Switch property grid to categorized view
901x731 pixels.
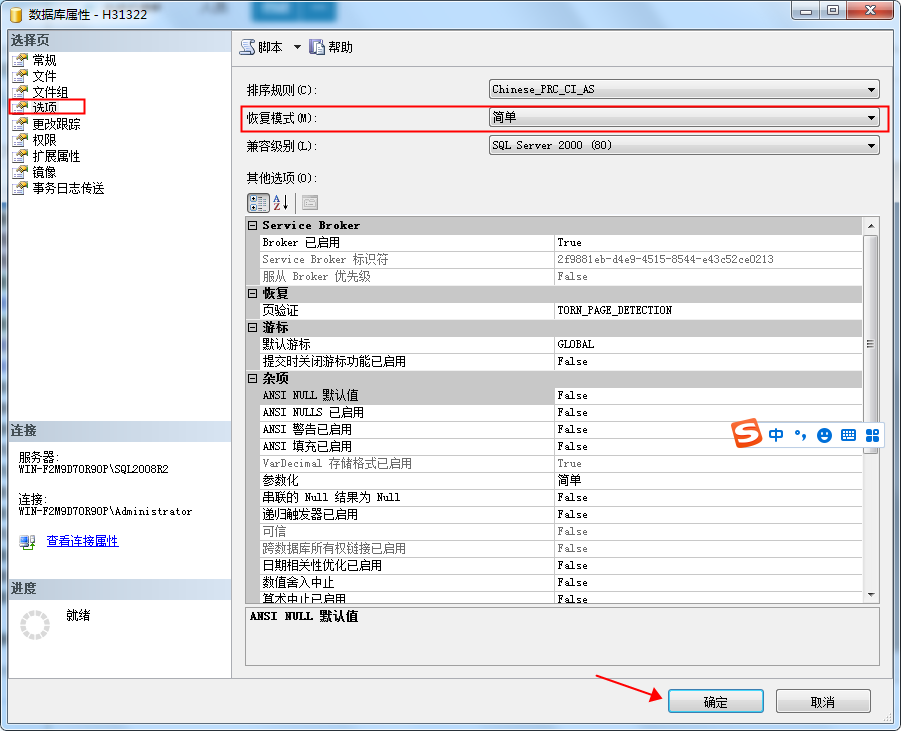pos(257,202)
